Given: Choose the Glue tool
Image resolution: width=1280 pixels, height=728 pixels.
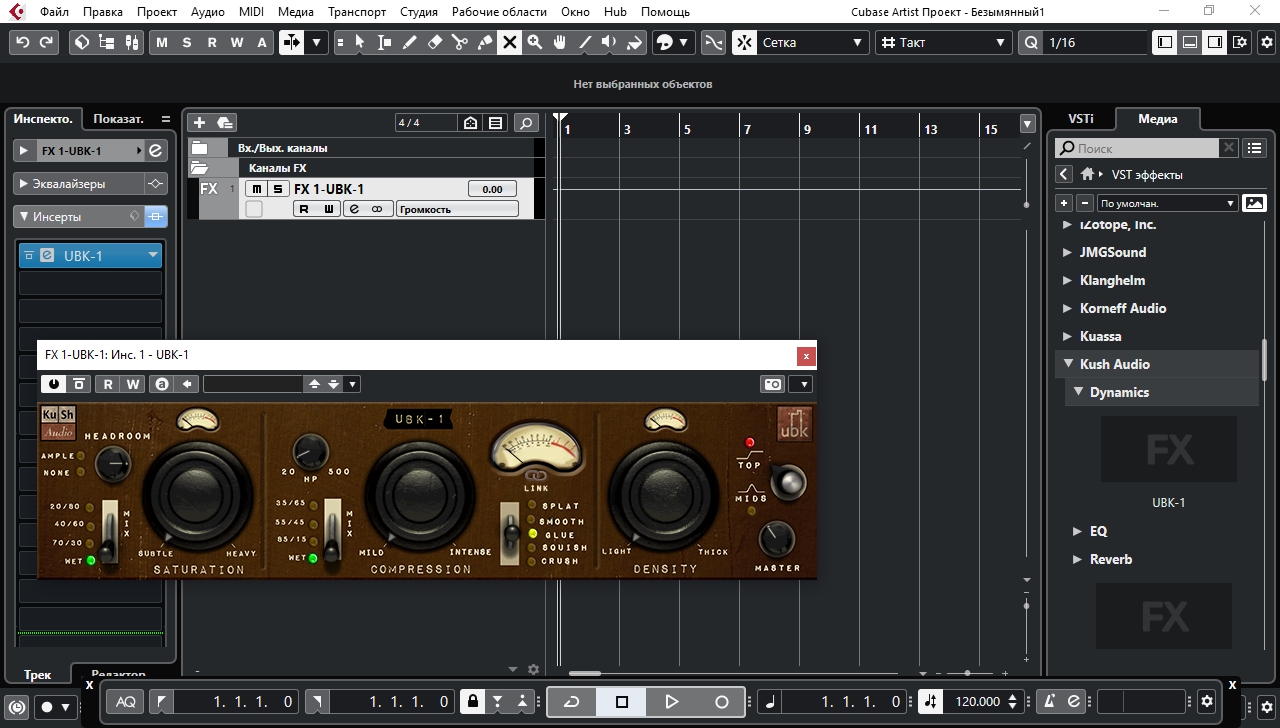Looking at the screenshot, I should coord(484,43).
